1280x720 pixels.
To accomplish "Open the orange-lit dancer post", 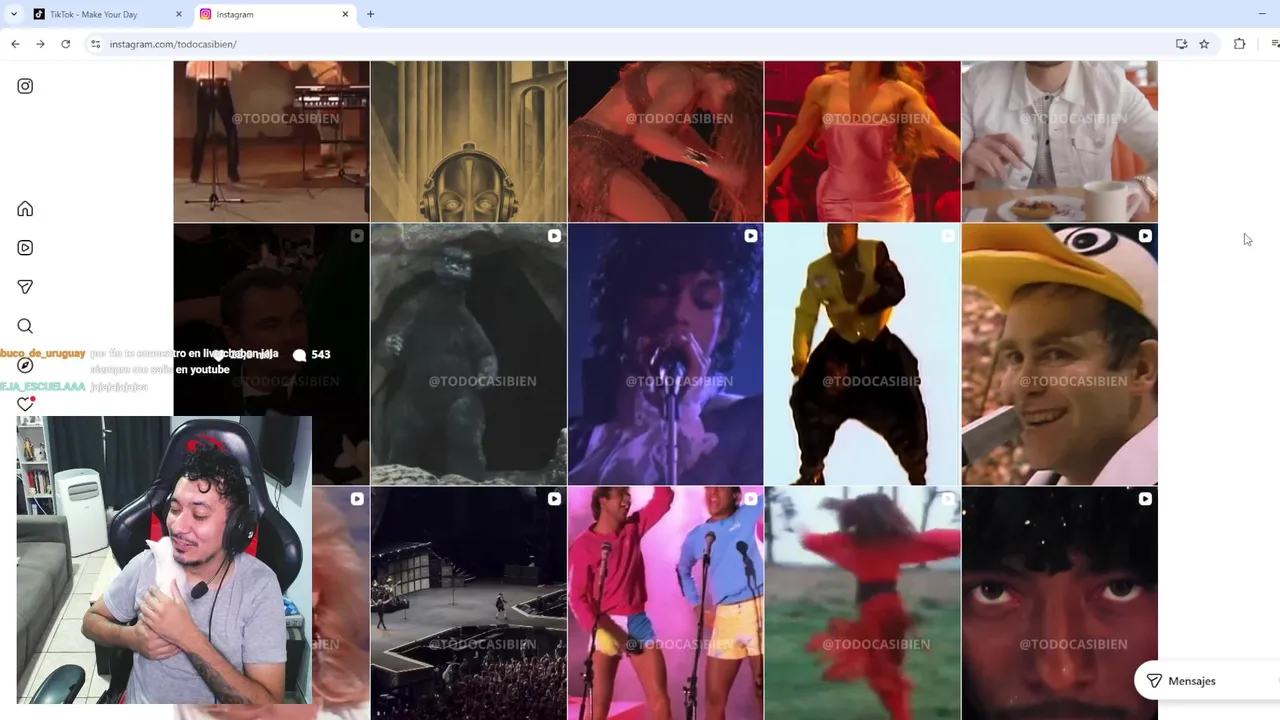I will (665, 141).
